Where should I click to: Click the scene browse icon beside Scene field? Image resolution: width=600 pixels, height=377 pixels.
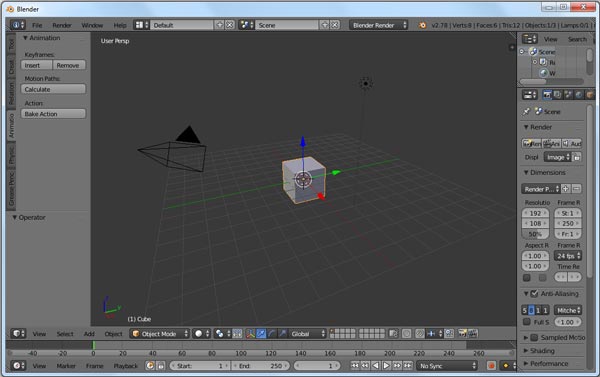point(246,25)
